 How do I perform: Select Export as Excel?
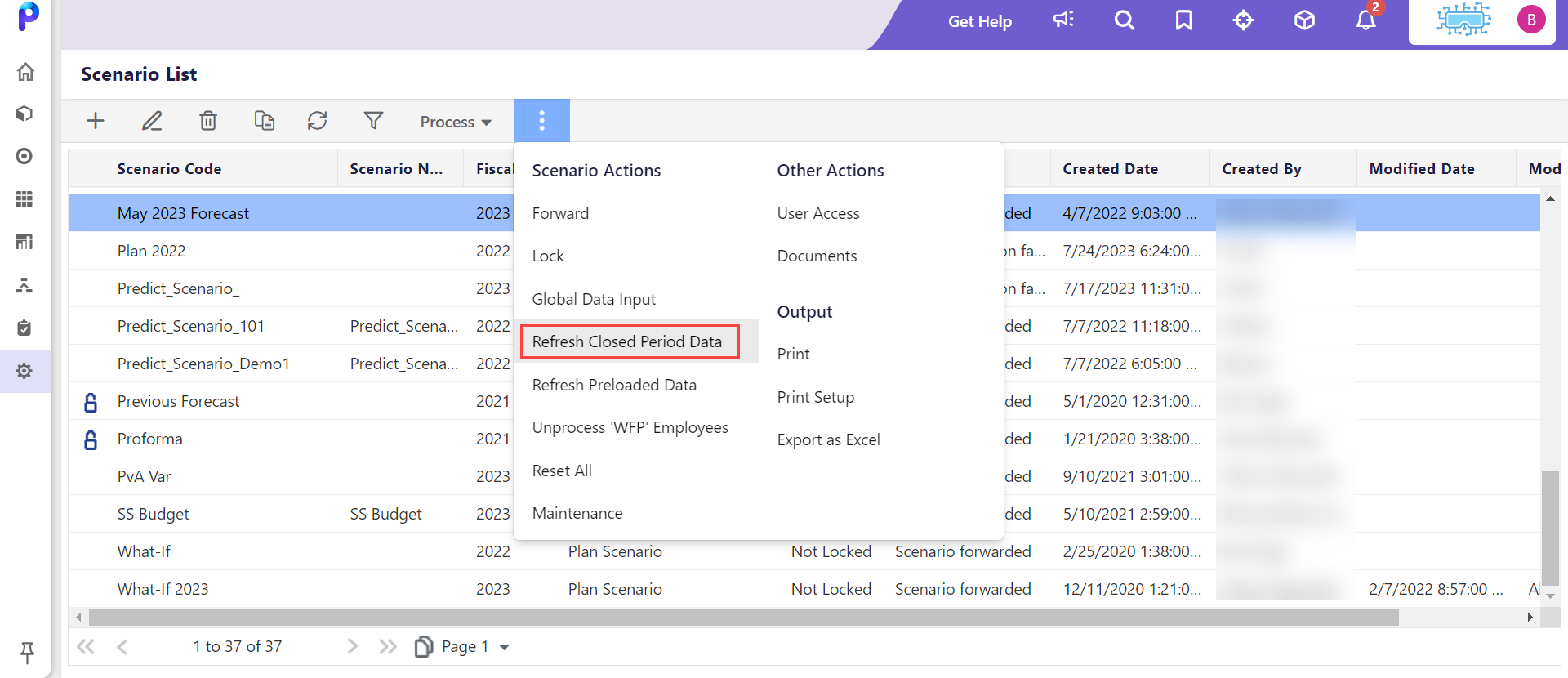point(829,439)
